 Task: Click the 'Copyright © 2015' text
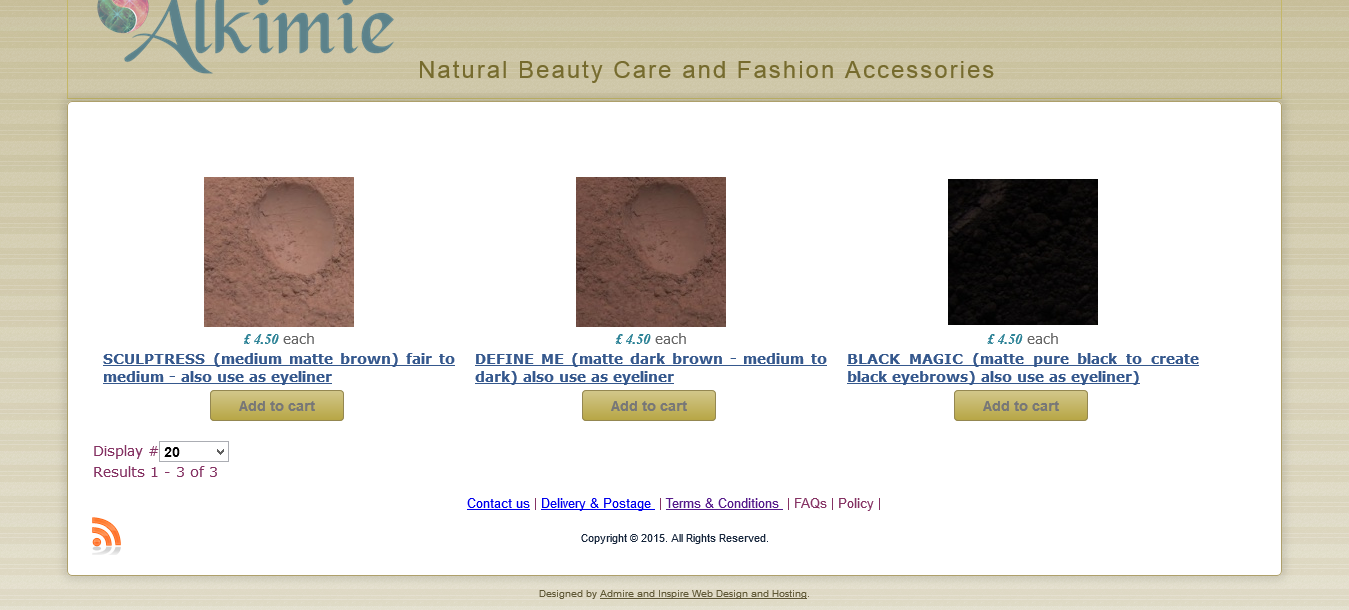point(624,539)
